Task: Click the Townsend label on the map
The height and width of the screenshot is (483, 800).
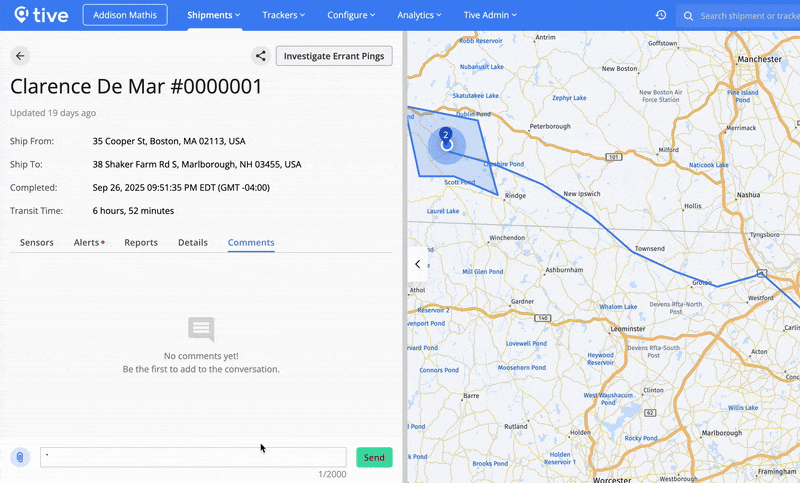Action: tap(649, 248)
